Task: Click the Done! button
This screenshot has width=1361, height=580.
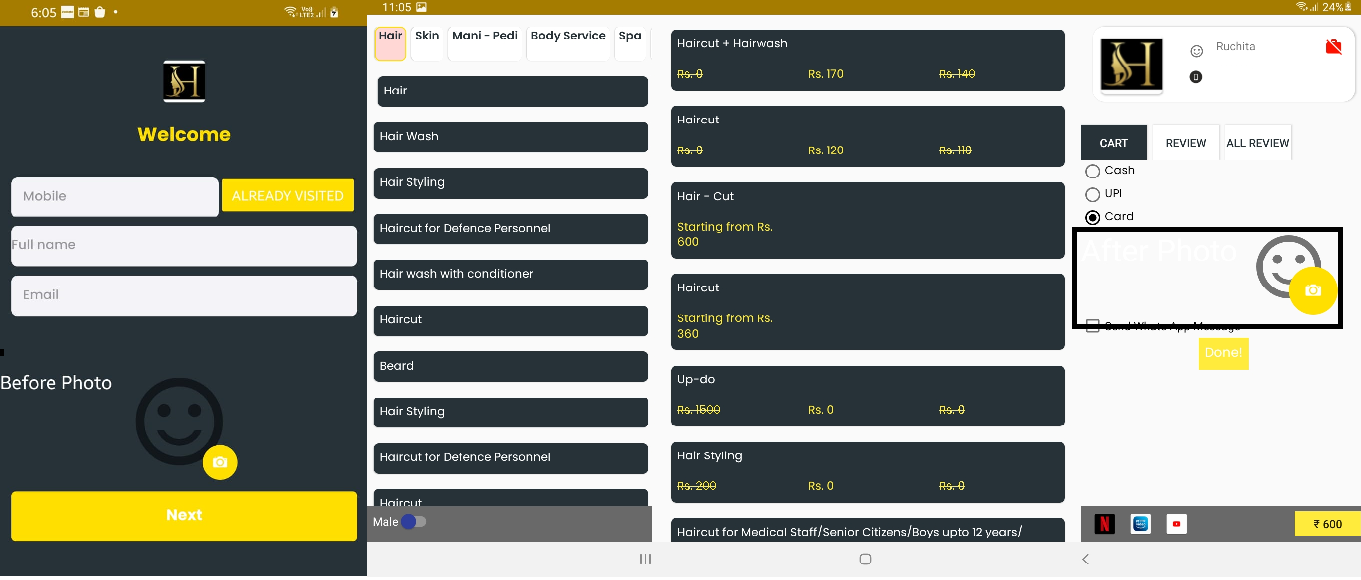Action: (1223, 353)
